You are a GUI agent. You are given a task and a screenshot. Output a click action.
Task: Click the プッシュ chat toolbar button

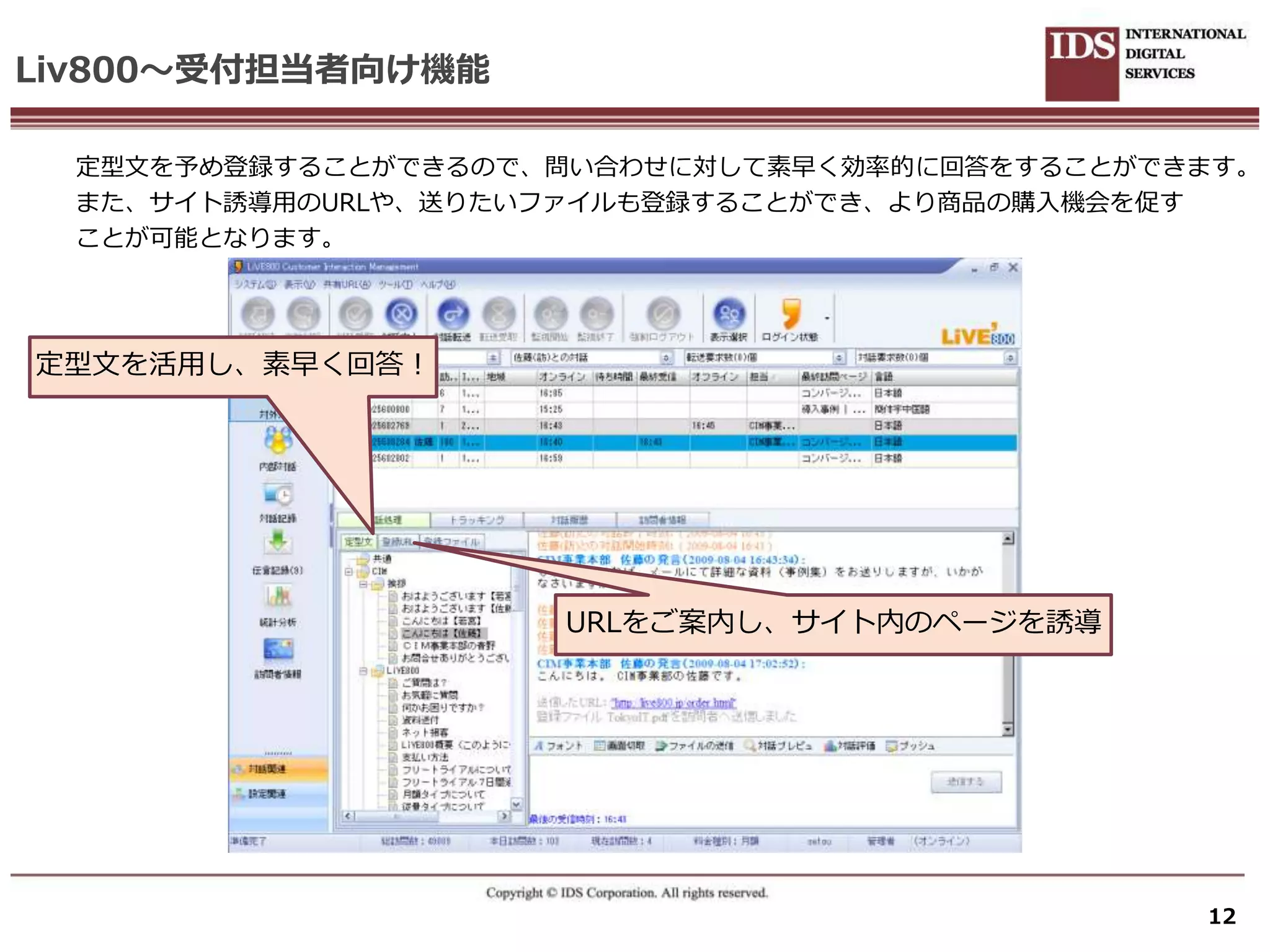[x=910, y=746]
